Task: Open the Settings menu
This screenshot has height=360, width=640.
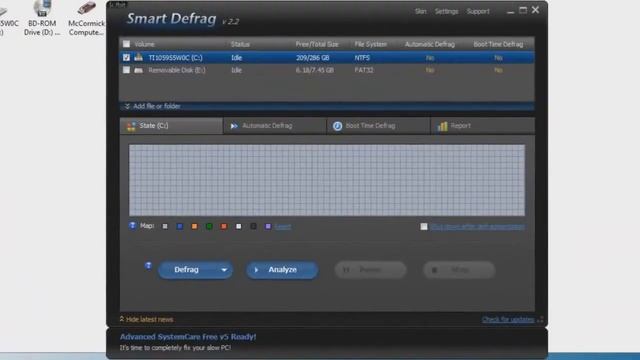Action: click(446, 11)
